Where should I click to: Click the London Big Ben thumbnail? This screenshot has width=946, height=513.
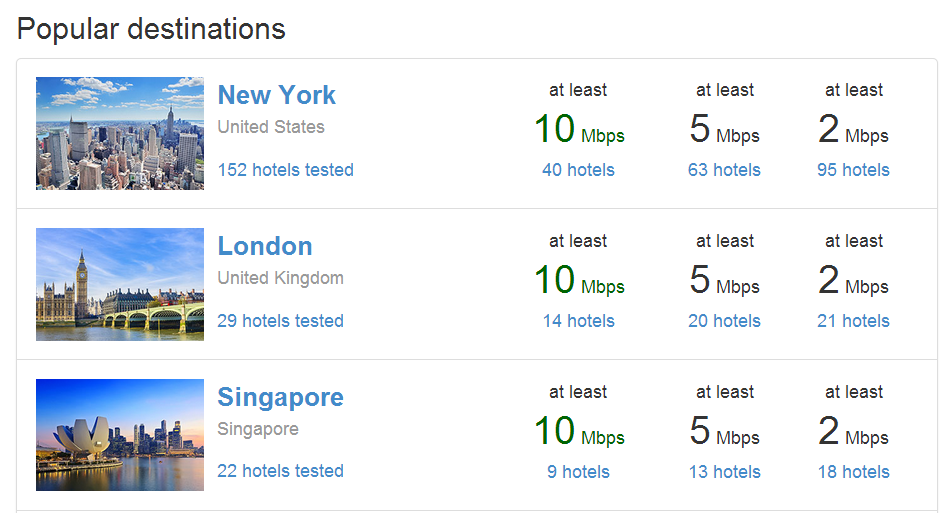coord(120,284)
